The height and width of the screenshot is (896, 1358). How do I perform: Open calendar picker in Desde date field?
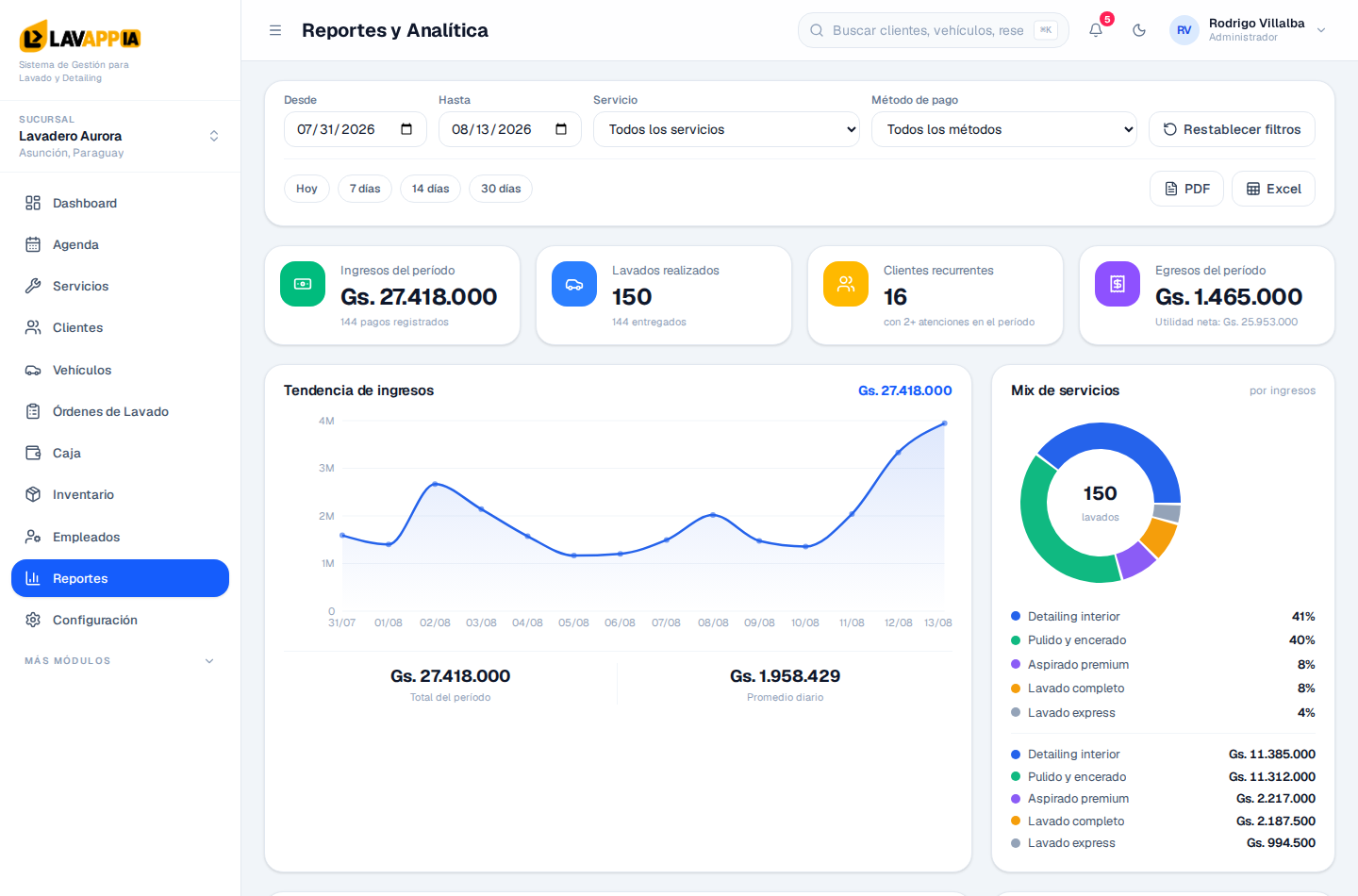[x=406, y=129]
